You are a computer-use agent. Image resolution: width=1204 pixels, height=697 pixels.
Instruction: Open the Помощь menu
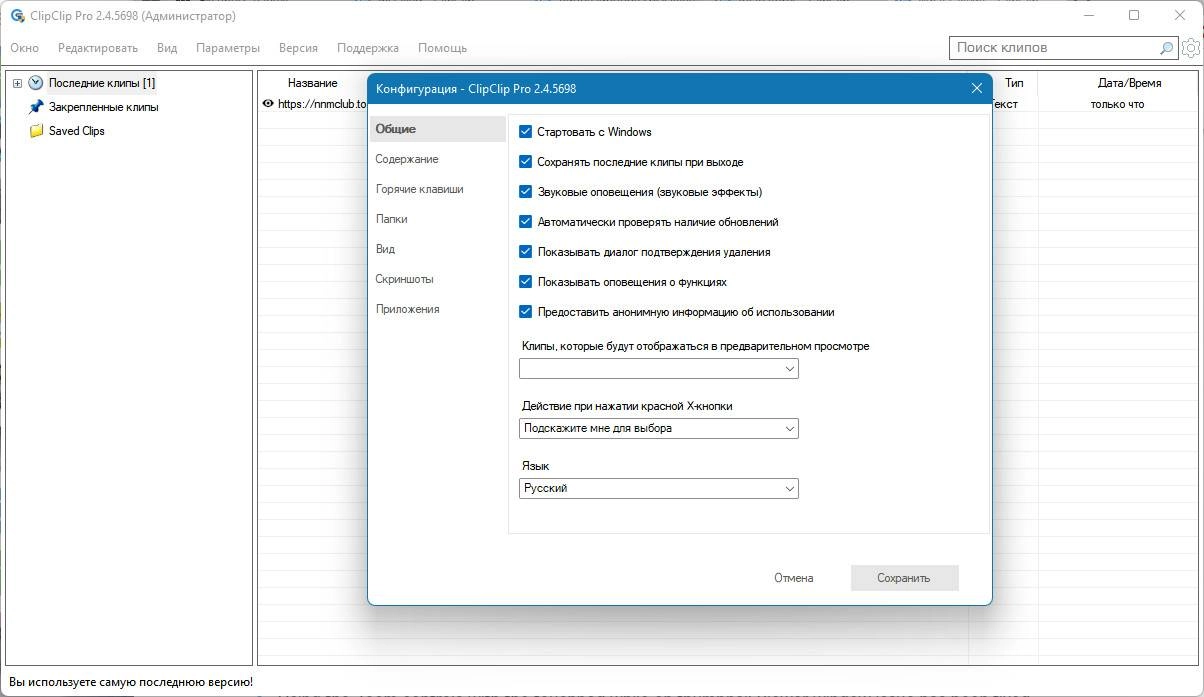click(442, 48)
